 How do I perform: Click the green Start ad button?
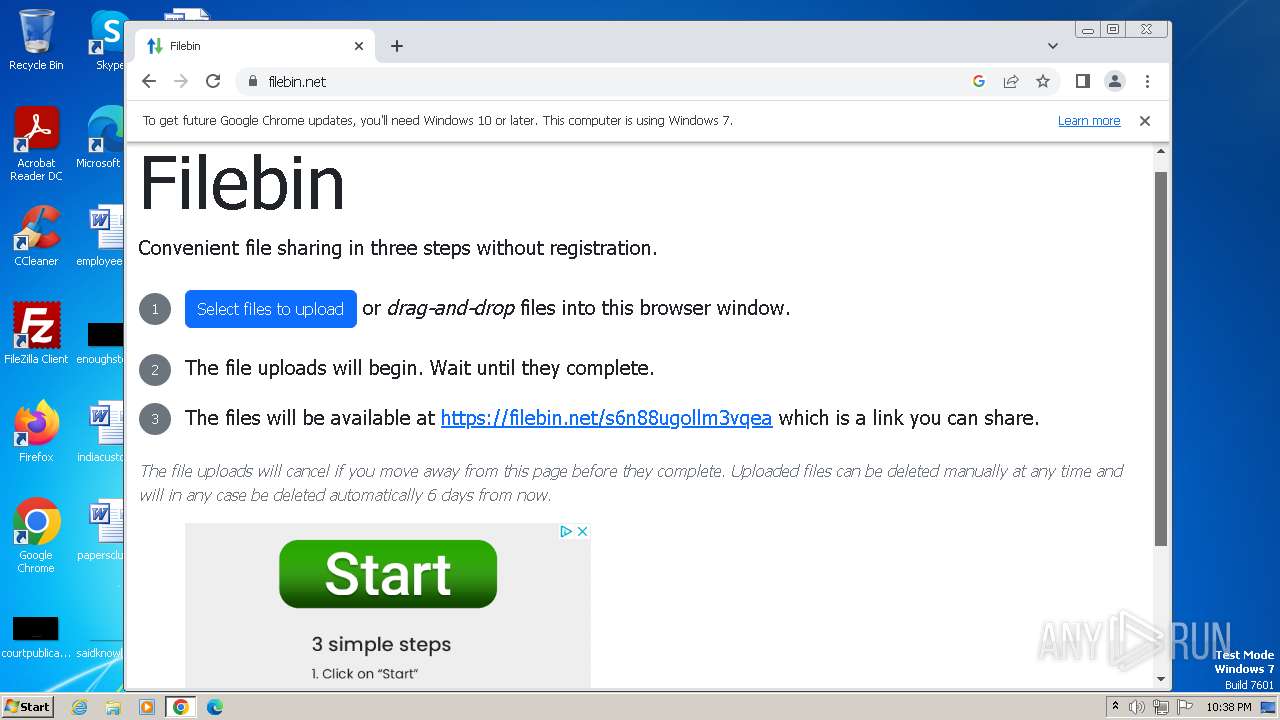click(x=388, y=574)
